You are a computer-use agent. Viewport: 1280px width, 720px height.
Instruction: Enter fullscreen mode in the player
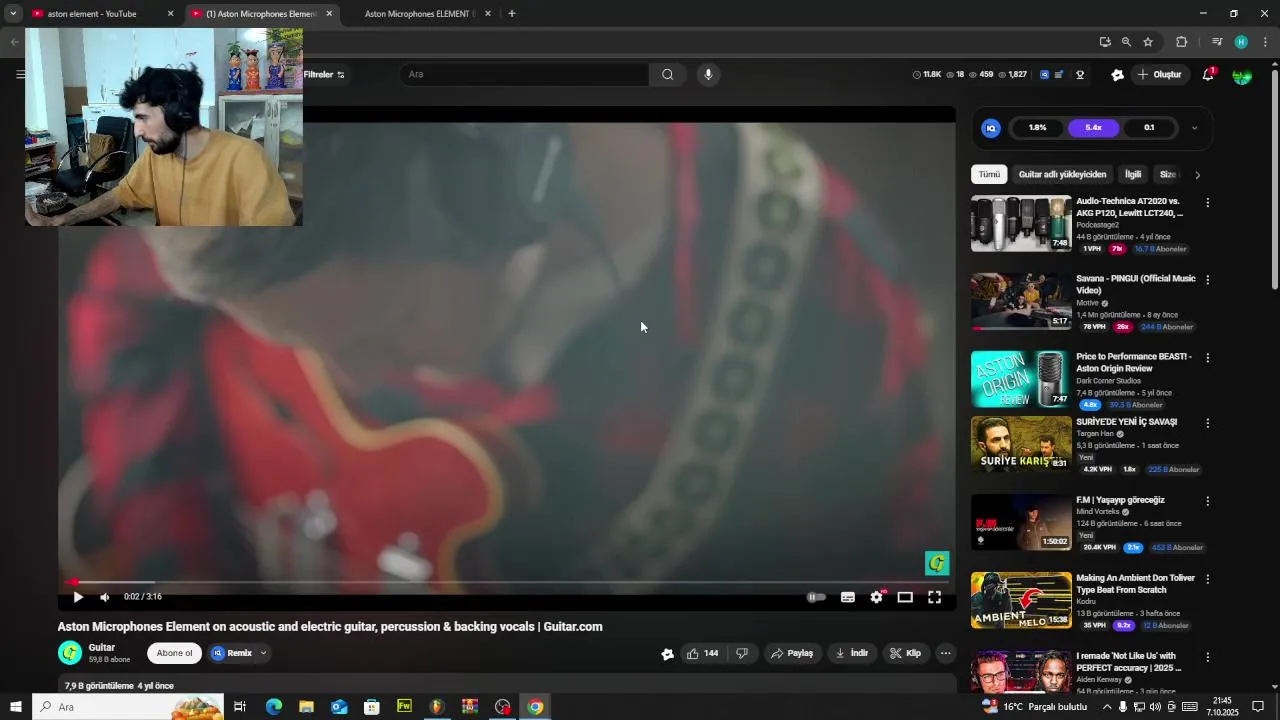tap(934, 597)
